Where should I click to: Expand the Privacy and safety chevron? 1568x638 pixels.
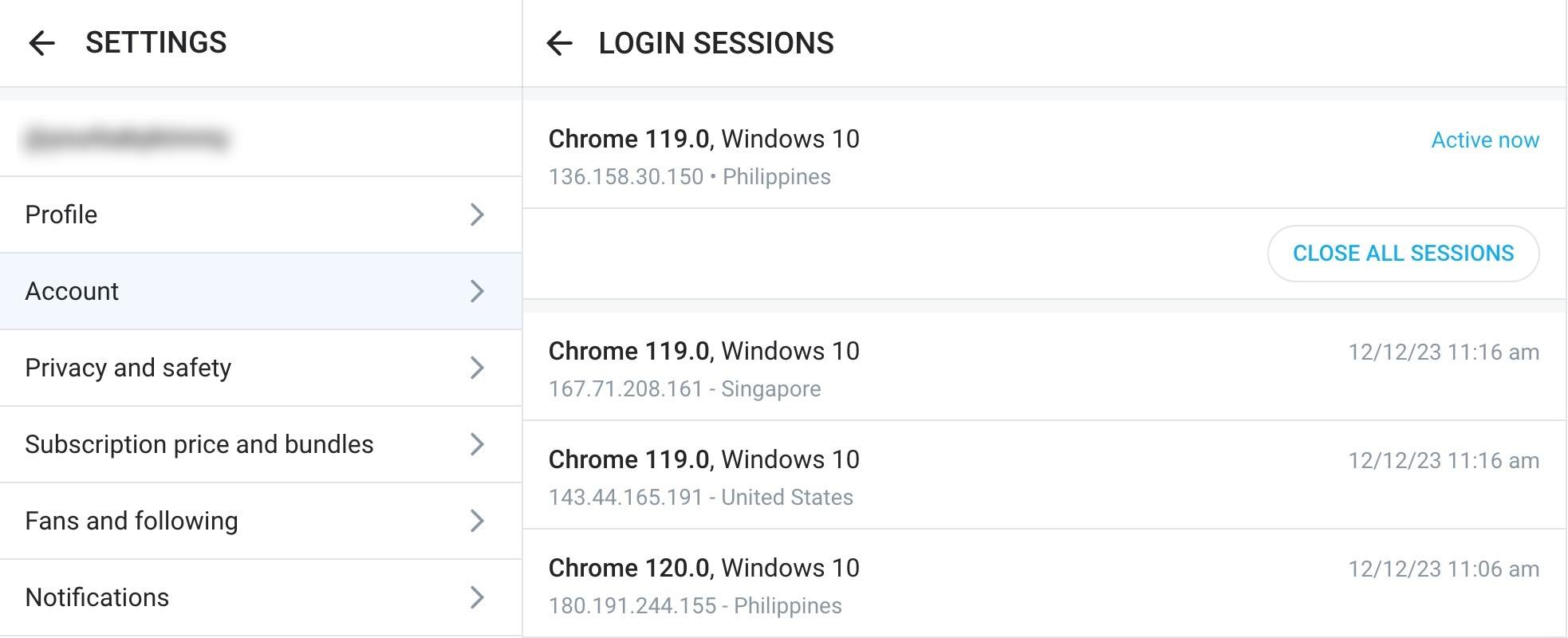click(477, 368)
